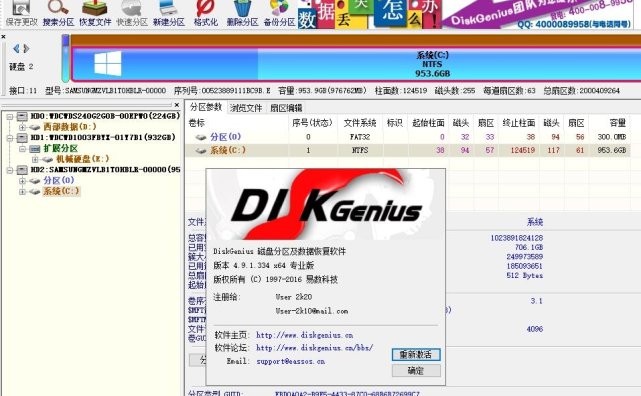Screen dimensions: 641x396
Task: Click the 706.1GB value in details
Action: click(x=529, y=247)
